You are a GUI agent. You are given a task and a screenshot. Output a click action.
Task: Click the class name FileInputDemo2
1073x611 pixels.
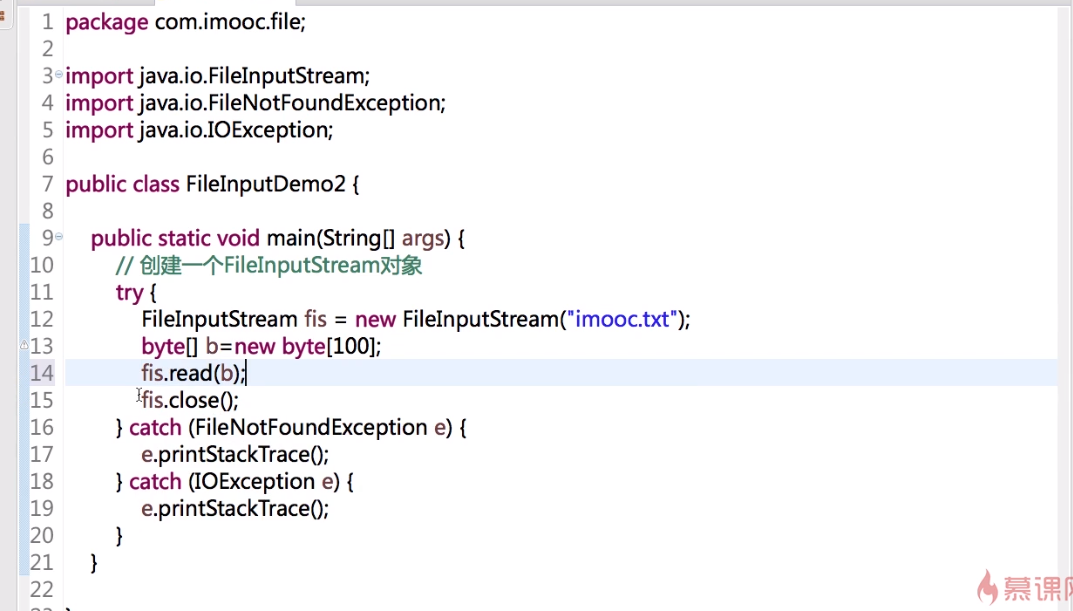[x=266, y=184]
